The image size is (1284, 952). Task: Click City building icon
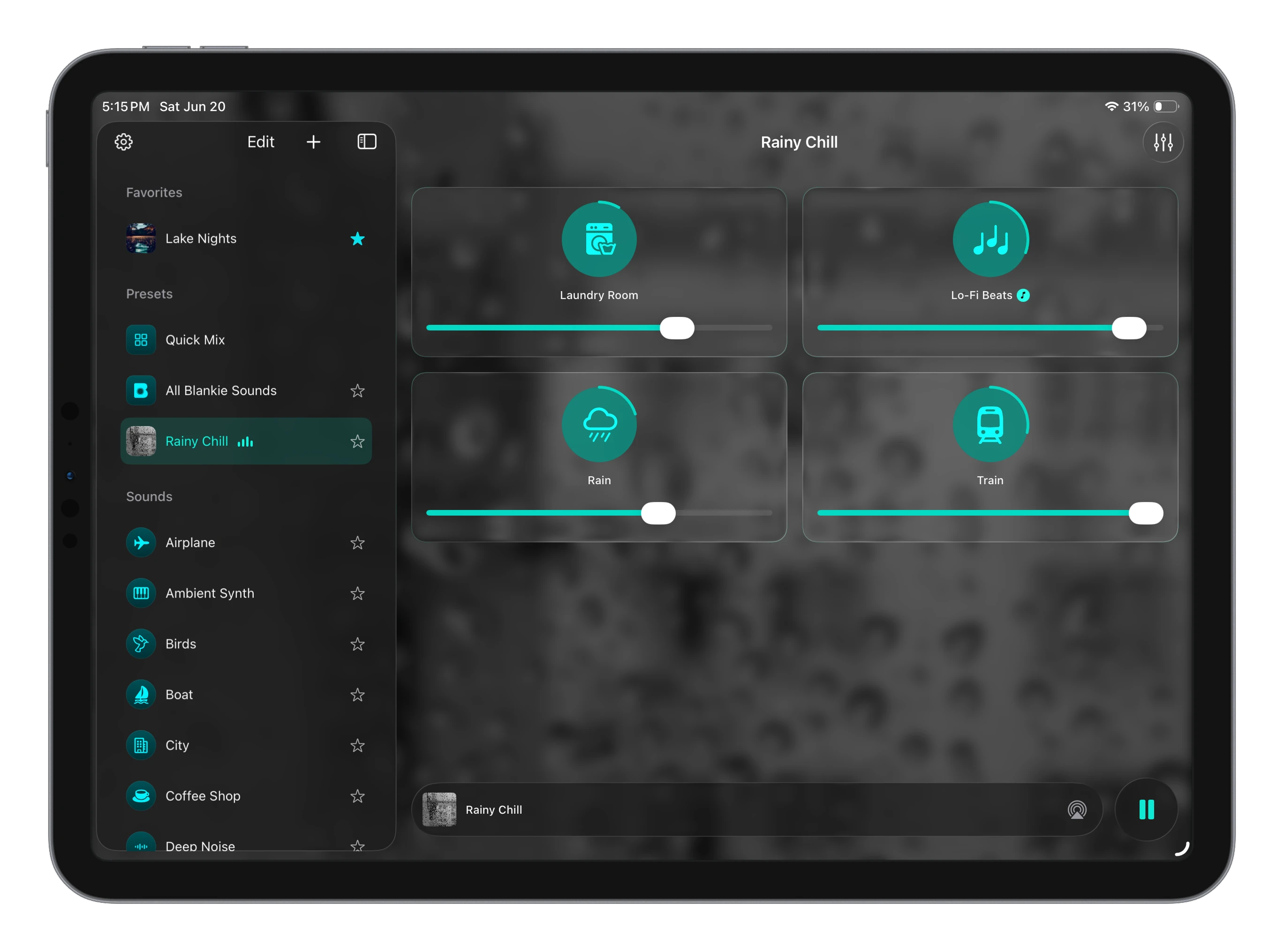coord(141,746)
